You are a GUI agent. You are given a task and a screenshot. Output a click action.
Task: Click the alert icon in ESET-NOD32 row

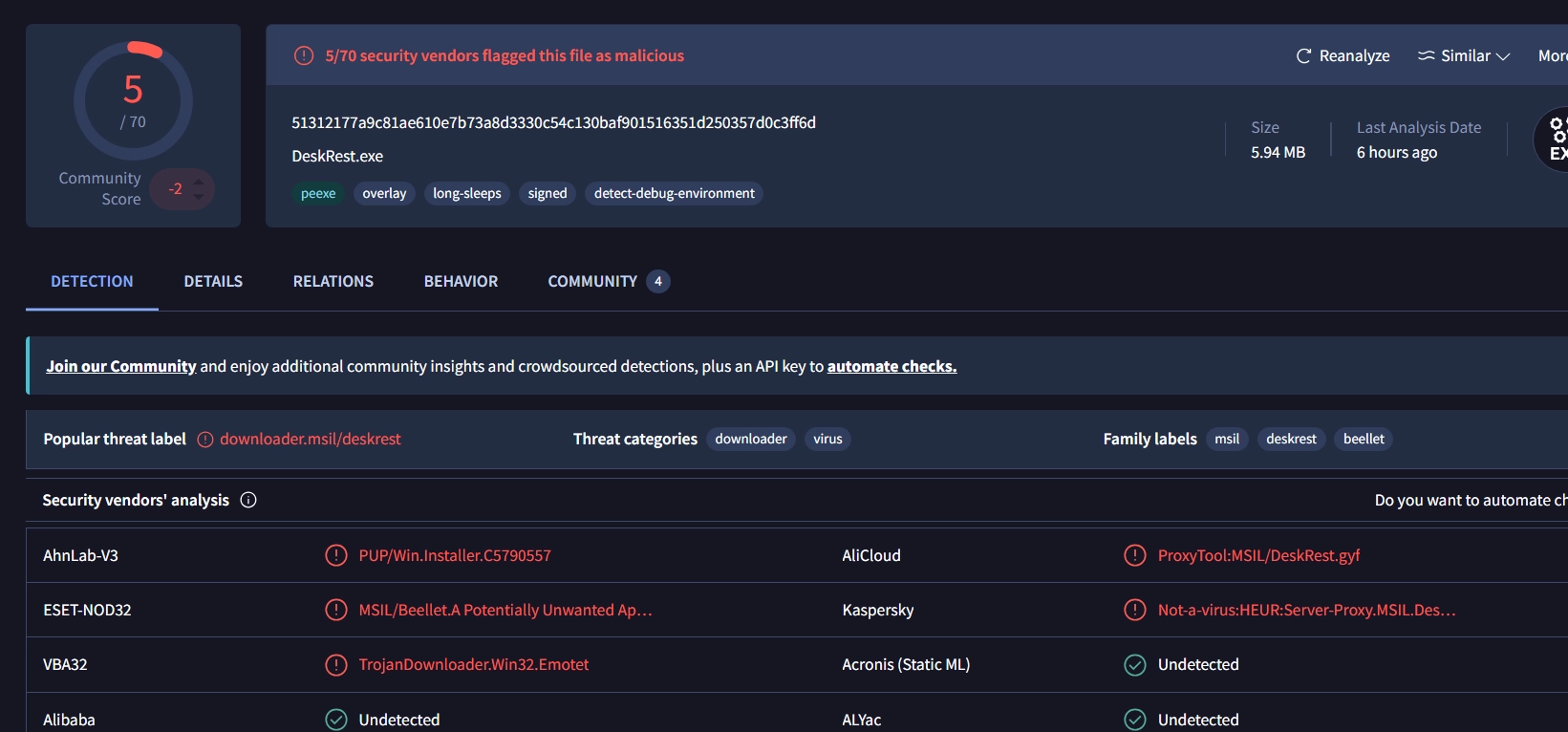[x=336, y=610]
